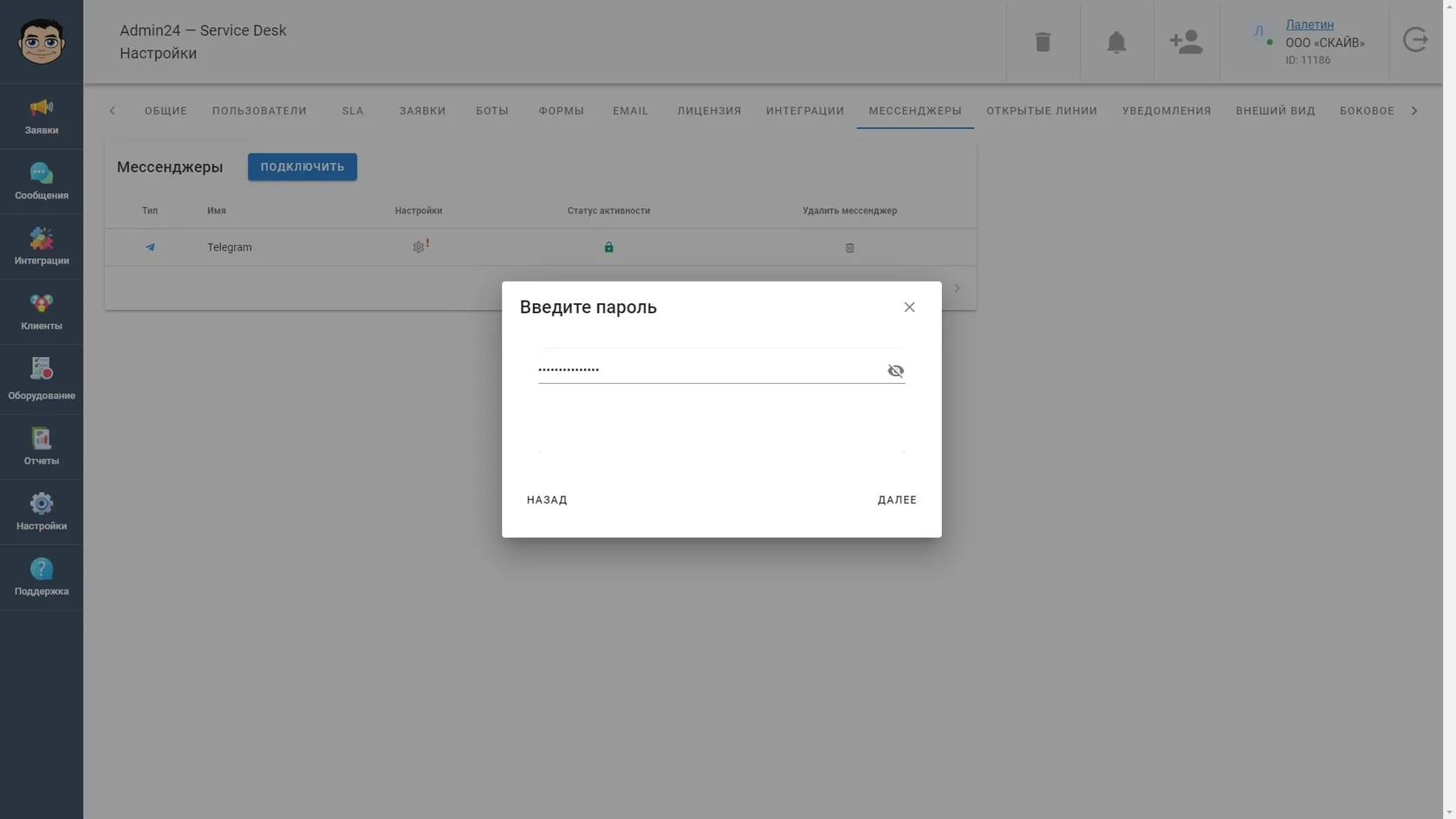
Task: Open the Заявки section in sidebar
Action: (42, 116)
